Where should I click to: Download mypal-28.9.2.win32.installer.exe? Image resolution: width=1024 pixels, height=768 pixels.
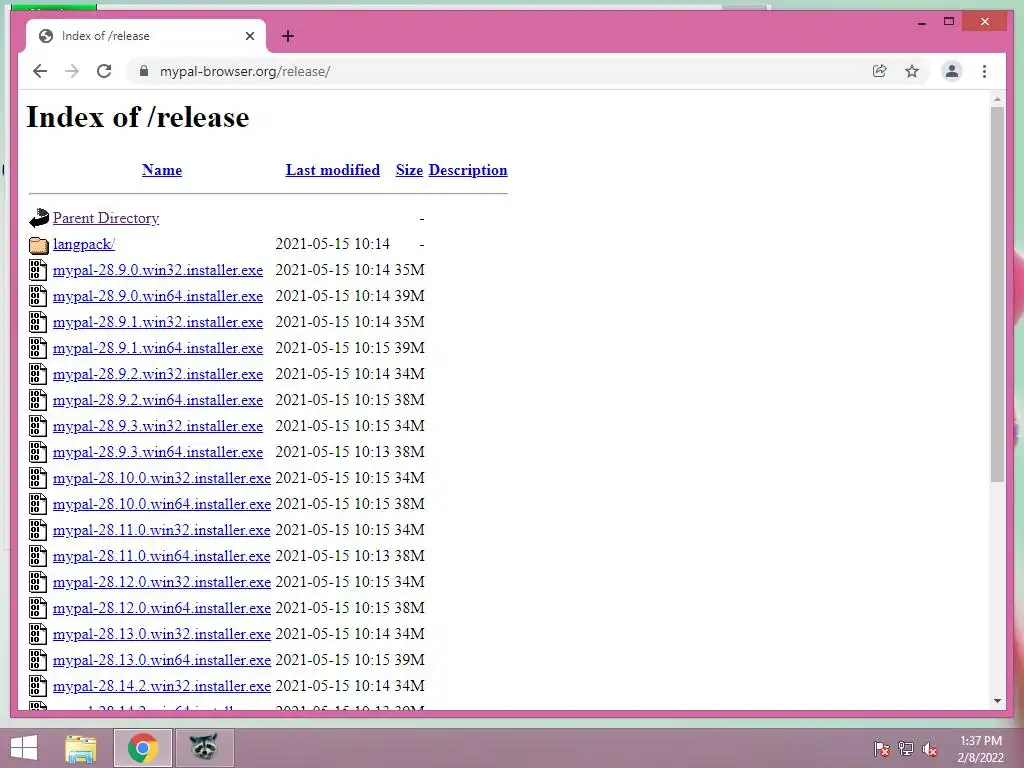click(158, 374)
